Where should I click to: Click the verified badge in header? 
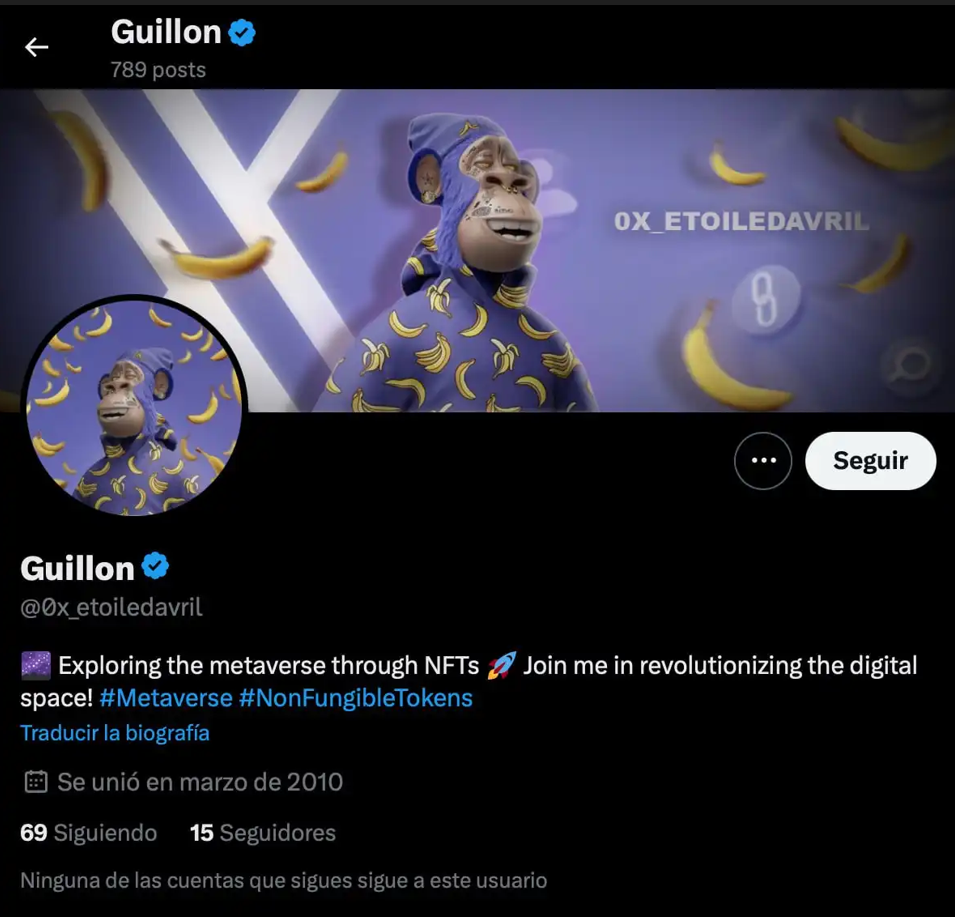242,32
